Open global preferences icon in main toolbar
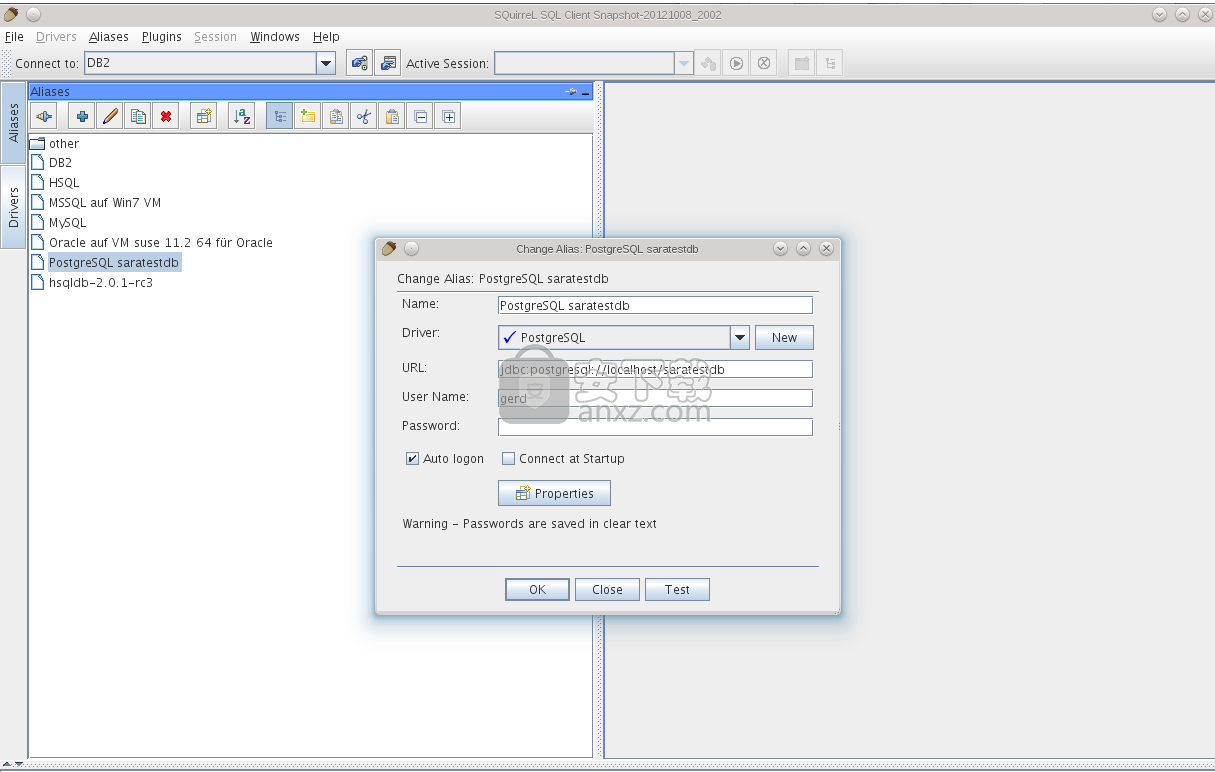The height and width of the screenshot is (772, 1215). [x=359, y=63]
